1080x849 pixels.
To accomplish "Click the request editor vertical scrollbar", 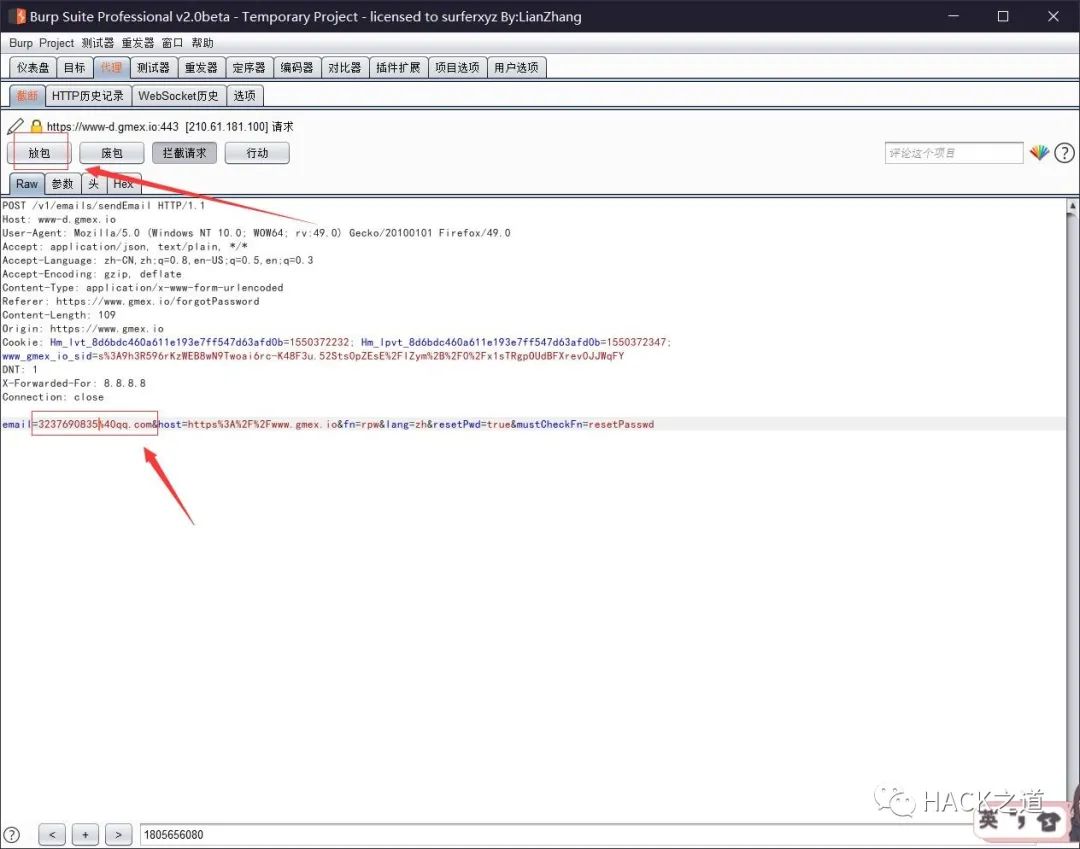I will [1072, 510].
